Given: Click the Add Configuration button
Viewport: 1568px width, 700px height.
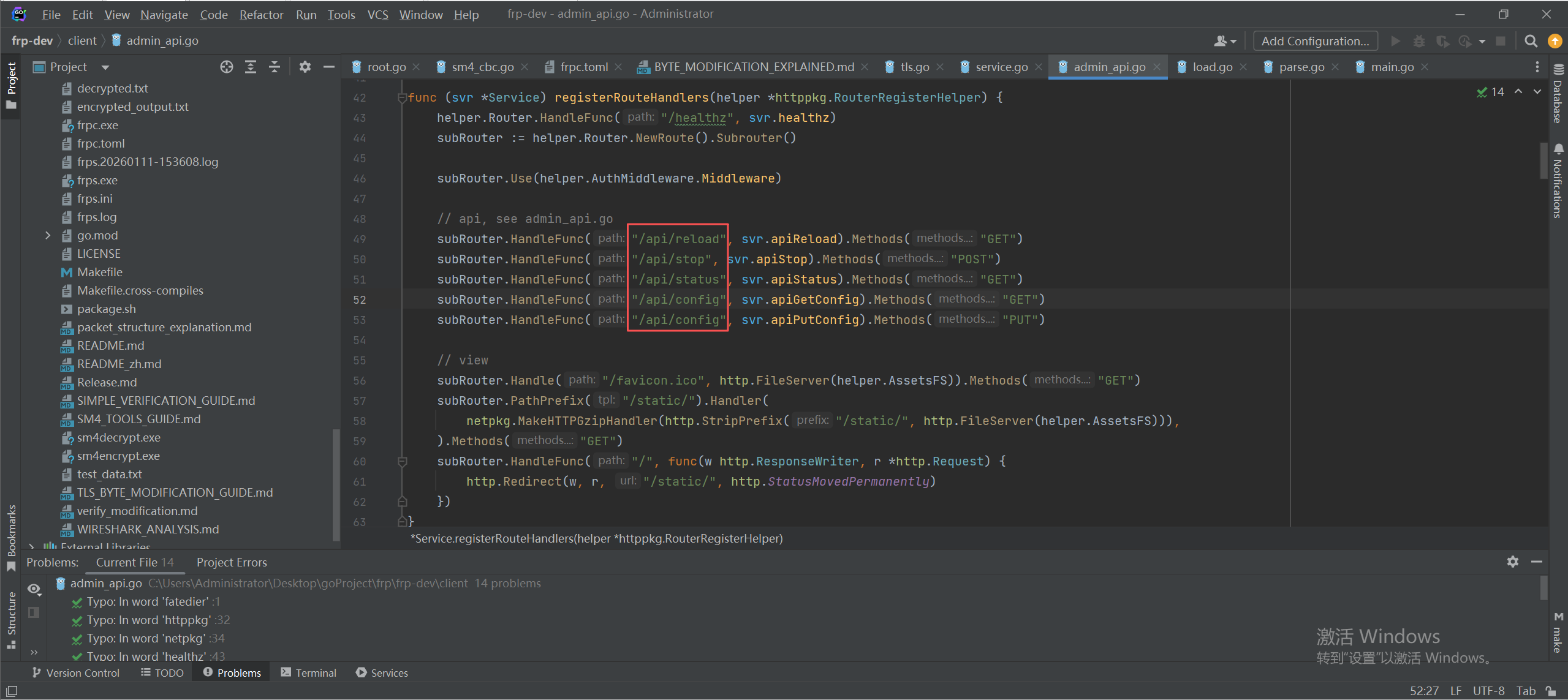Looking at the screenshot, I should pyautogui.click(x=1315, y=41).
